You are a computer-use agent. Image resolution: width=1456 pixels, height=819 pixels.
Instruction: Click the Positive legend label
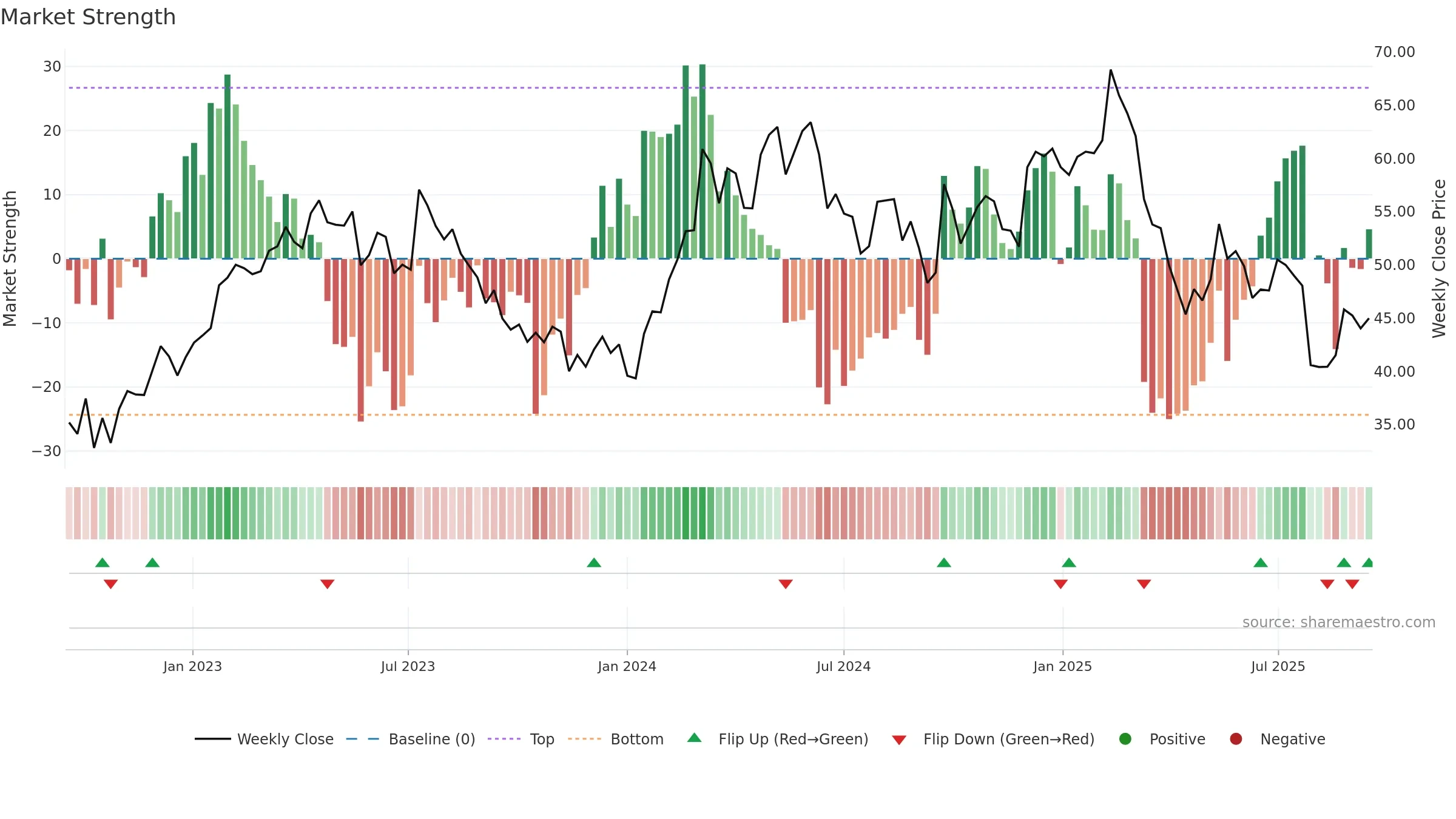1178,739
